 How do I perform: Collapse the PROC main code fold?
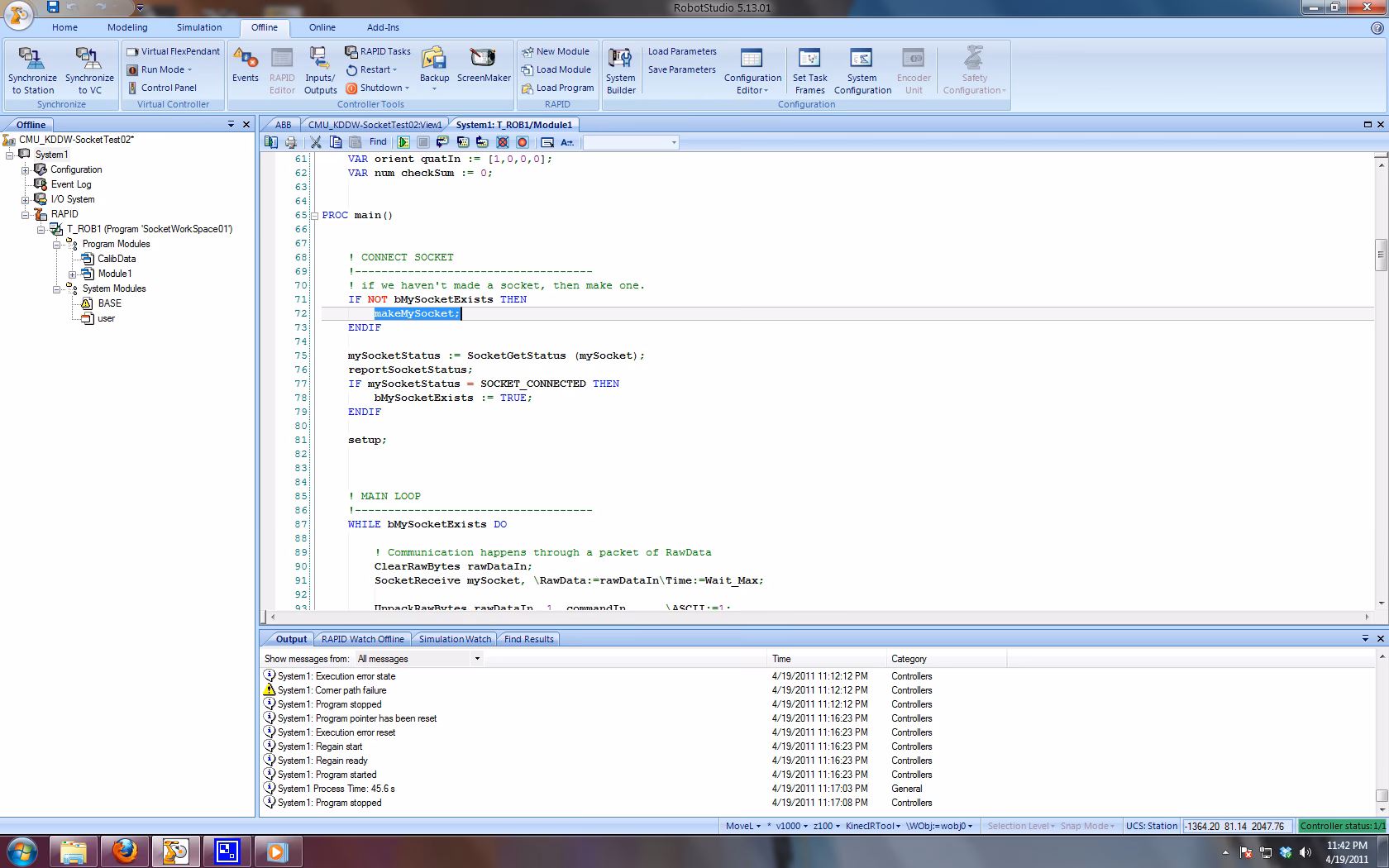point(315,215)
